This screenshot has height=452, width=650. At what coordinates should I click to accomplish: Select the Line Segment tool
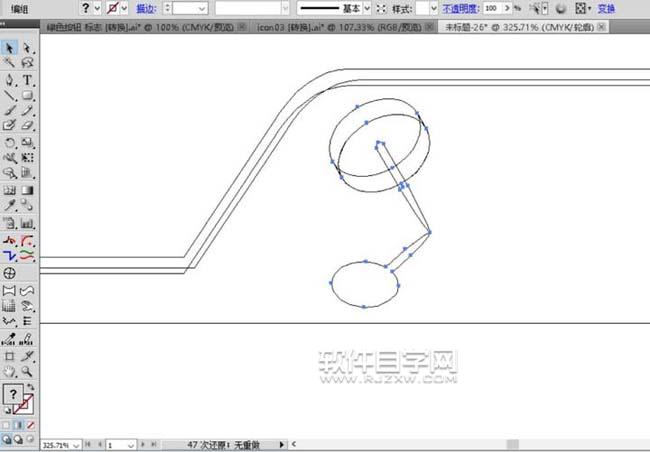9,95
